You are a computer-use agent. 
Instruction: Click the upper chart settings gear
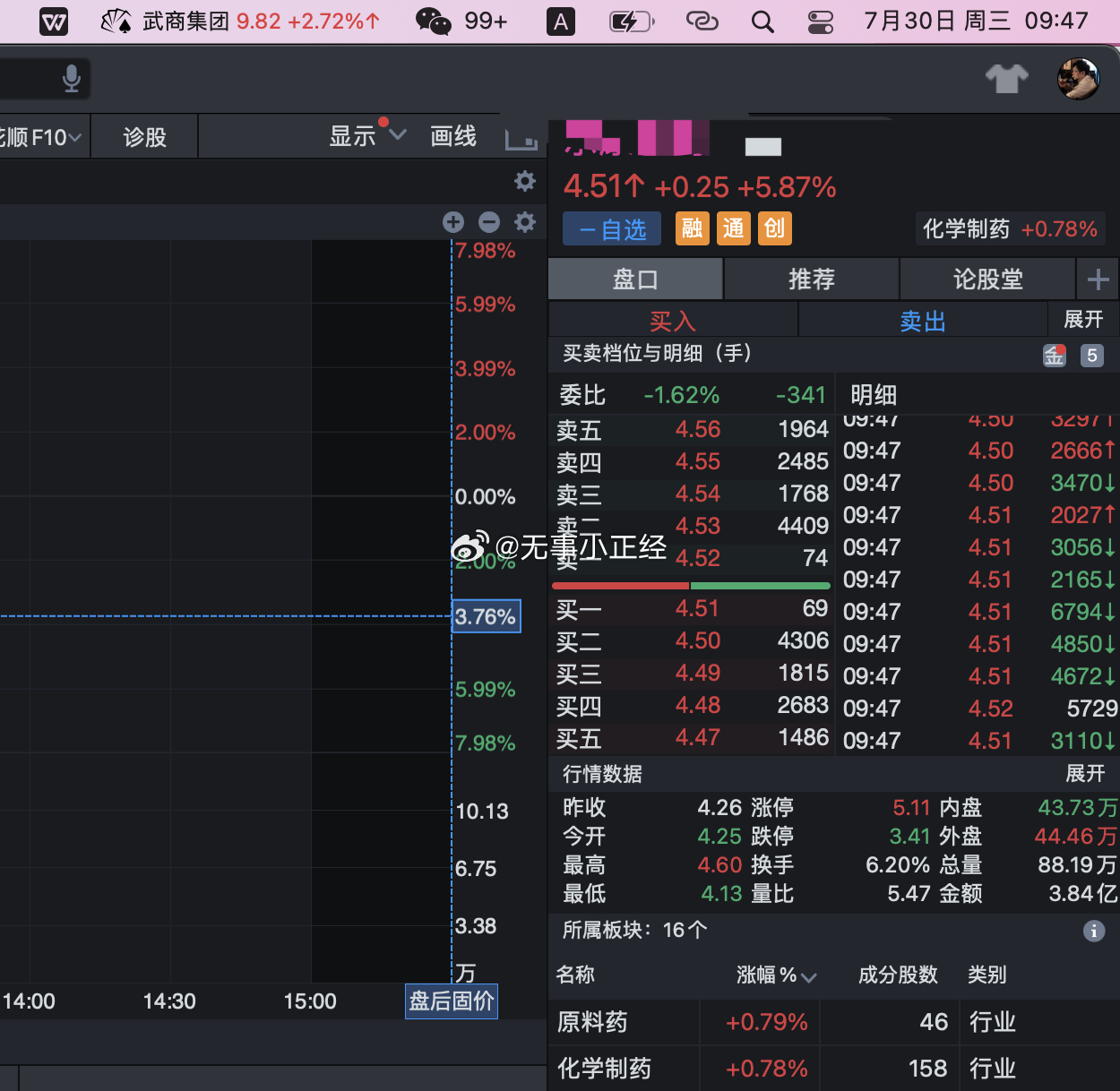point(525,181)
